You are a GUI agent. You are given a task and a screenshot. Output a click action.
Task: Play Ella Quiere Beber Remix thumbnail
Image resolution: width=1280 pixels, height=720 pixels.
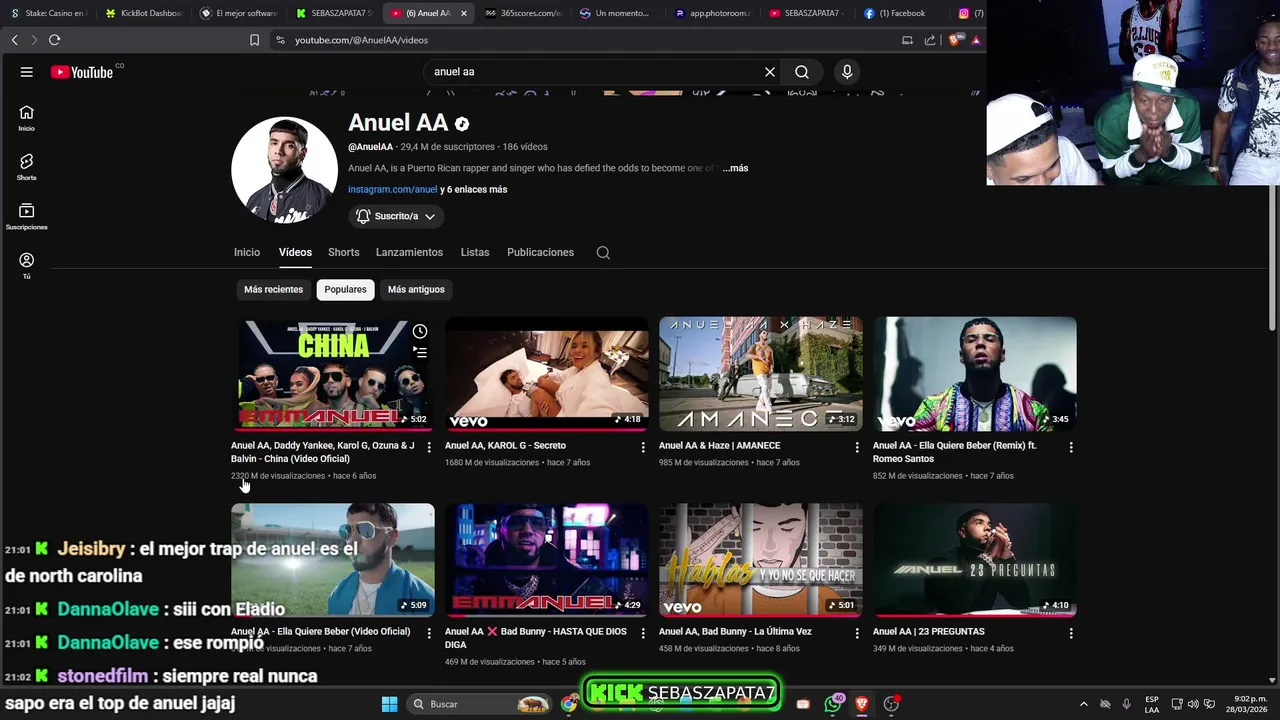[x=974, y=374]
